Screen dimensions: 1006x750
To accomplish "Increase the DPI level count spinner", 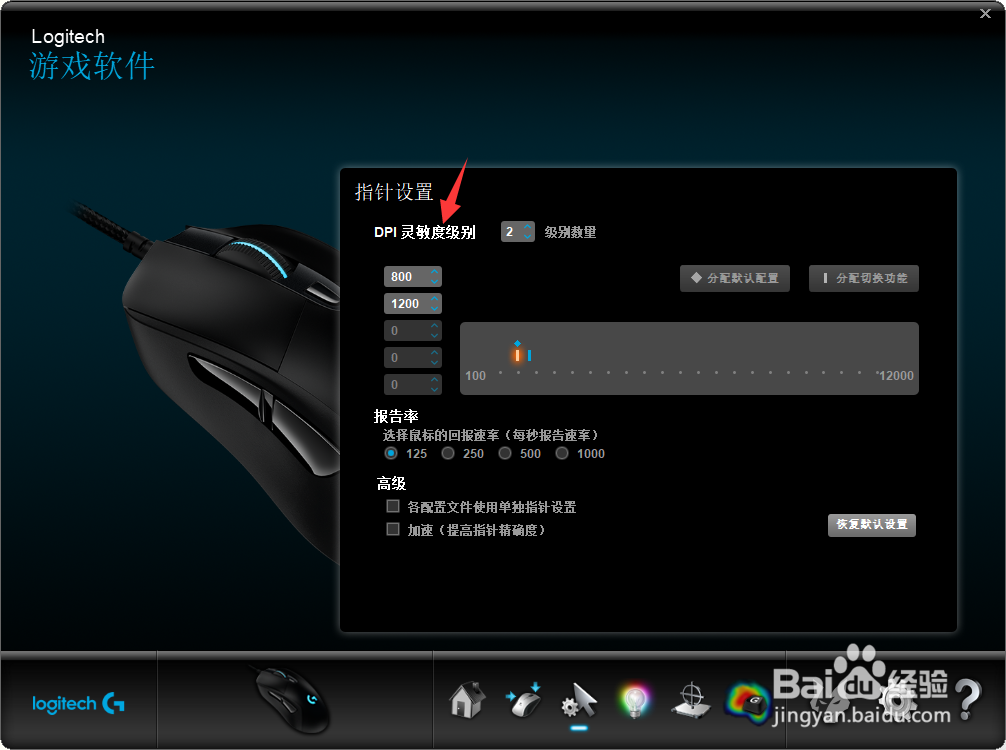I will point(527,226).
